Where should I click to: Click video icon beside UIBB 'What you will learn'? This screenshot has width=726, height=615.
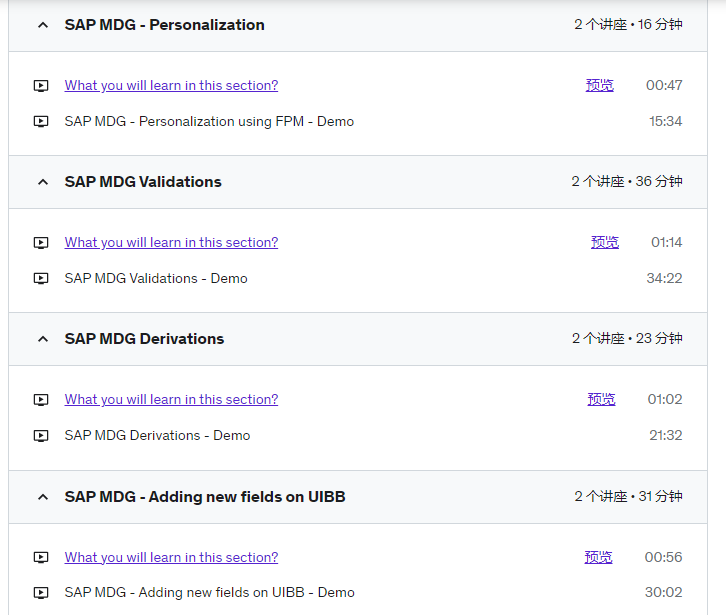coord(41,557)
